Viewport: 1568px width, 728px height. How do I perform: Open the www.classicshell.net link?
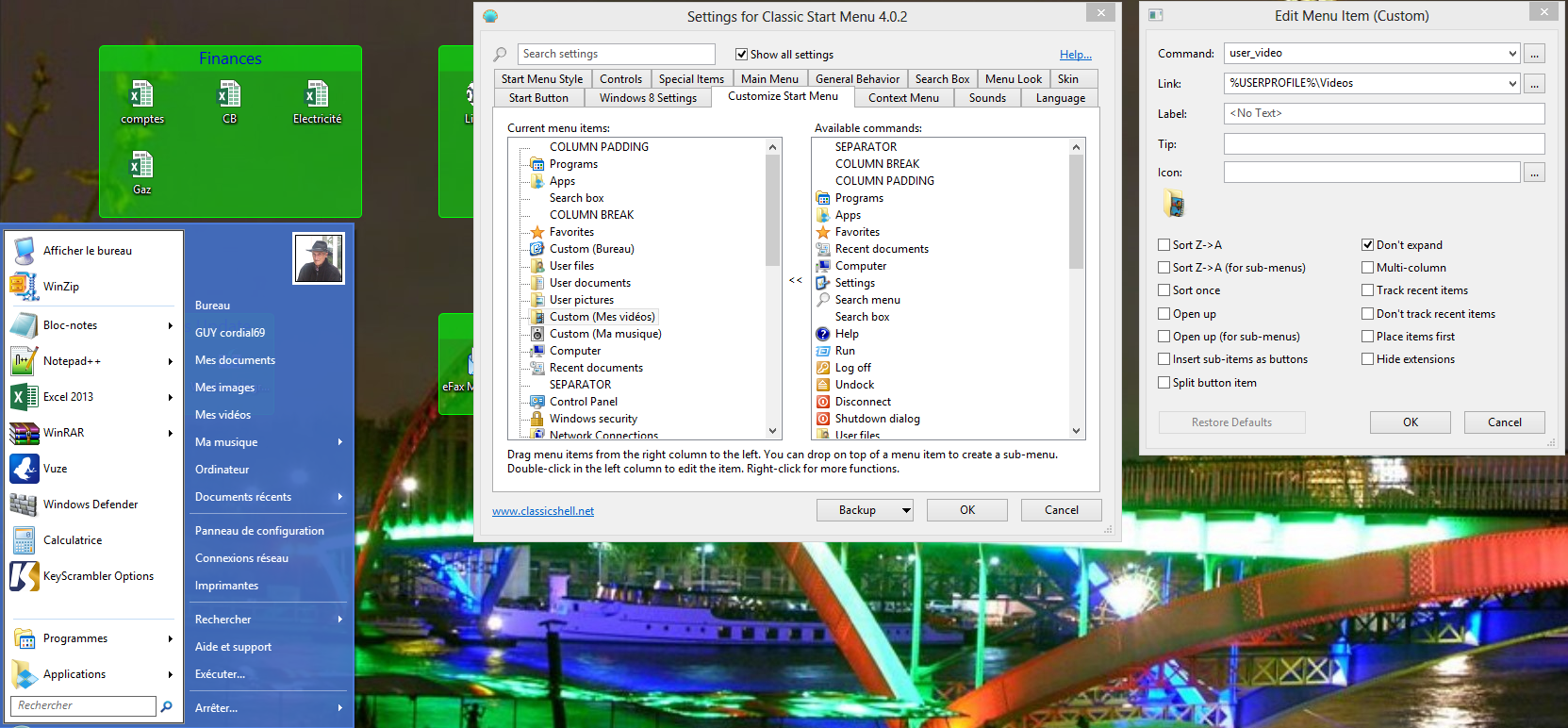coord(543,511)
